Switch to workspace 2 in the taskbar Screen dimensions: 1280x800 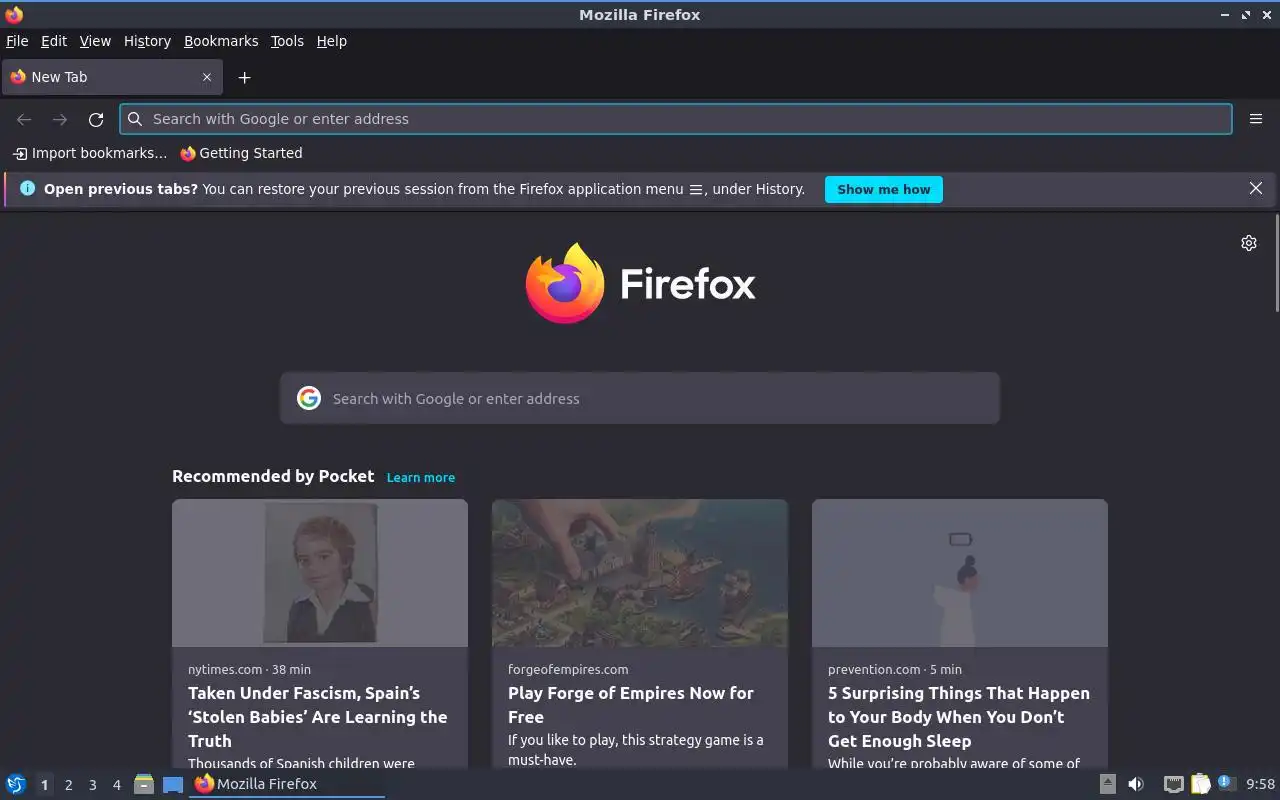coord(68,785)
